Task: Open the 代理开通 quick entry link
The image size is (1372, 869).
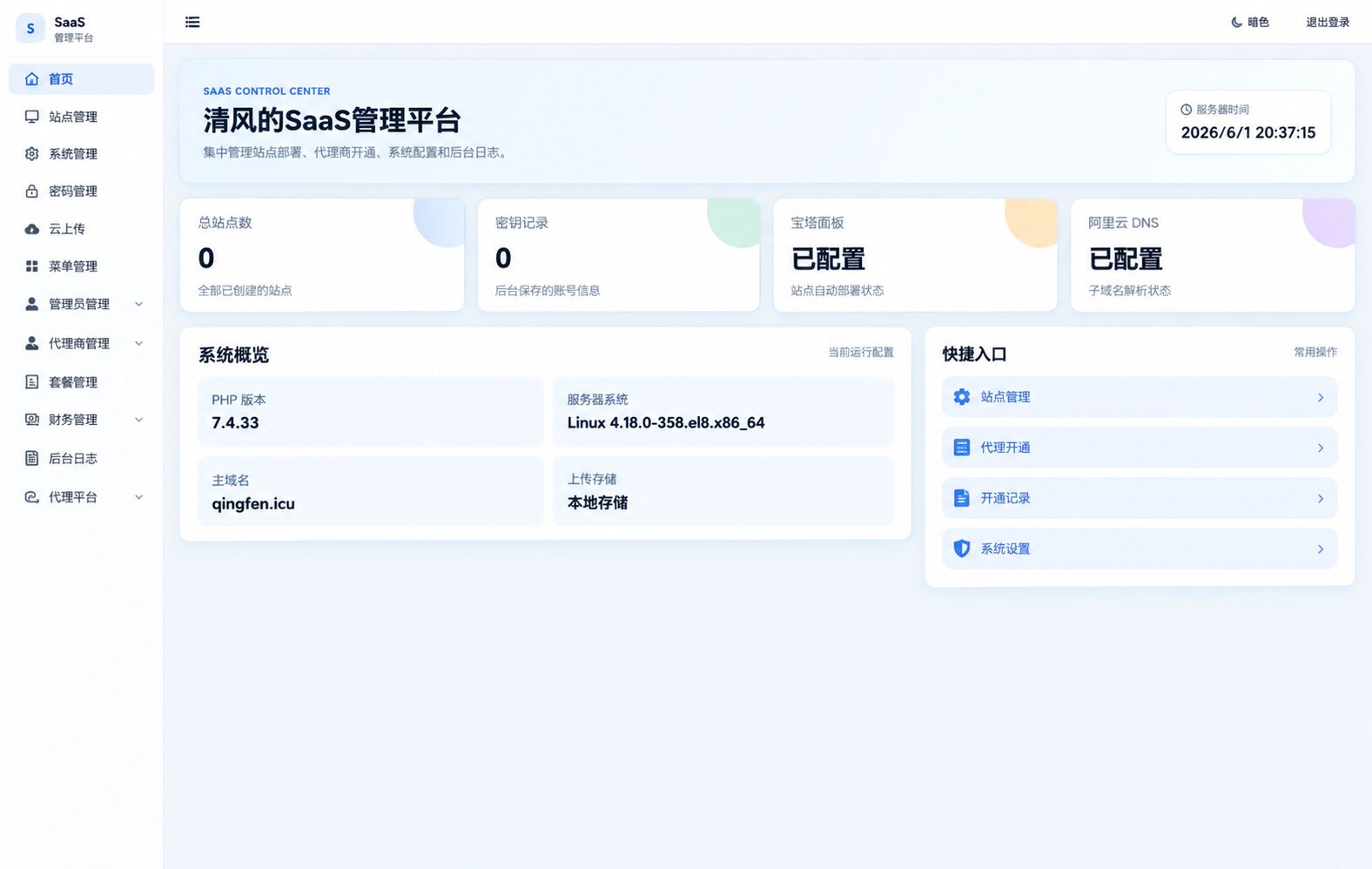Action: point(1140,448)
